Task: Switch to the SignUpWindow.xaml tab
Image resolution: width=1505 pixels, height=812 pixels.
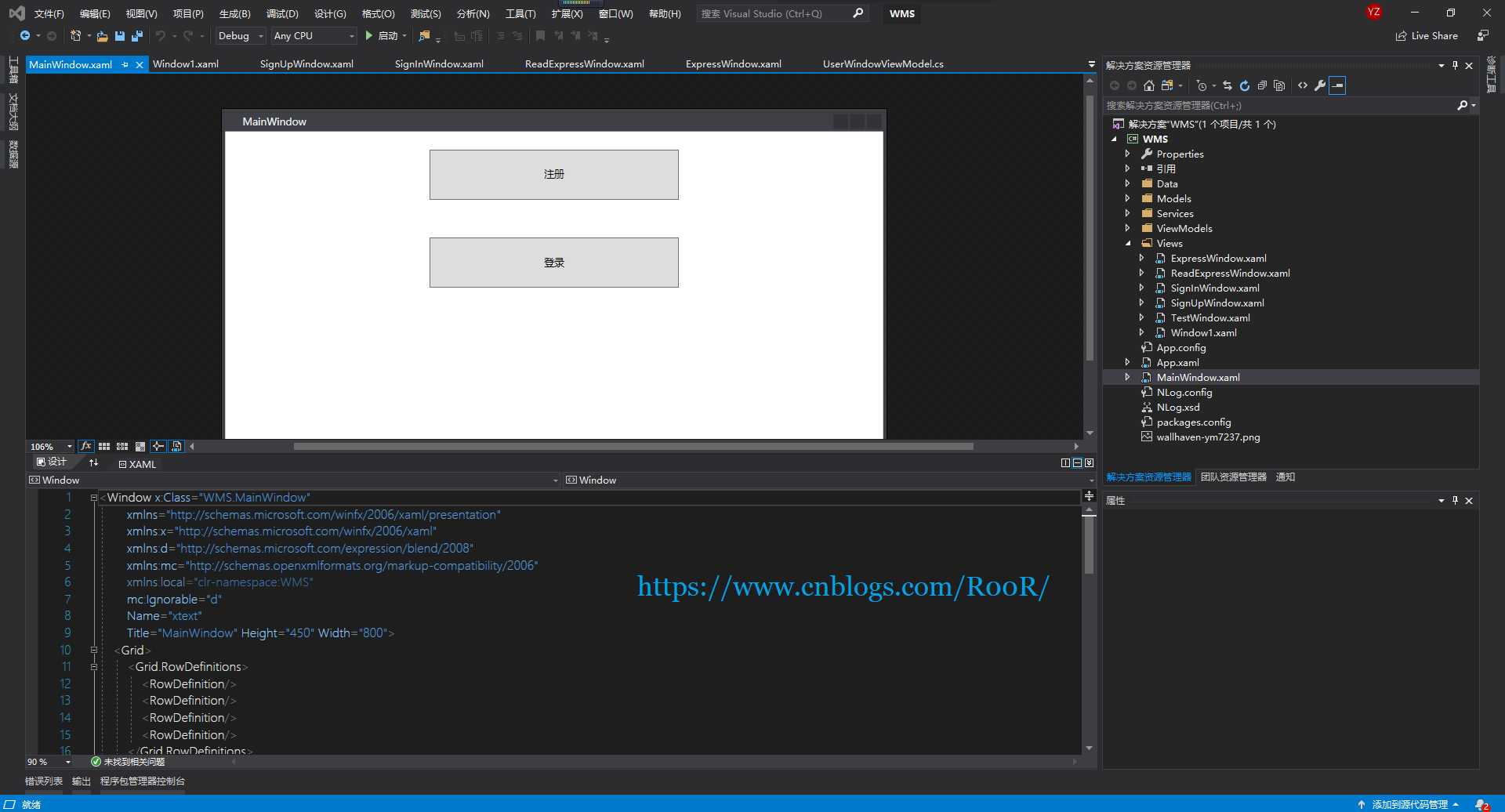Action: pos(306,64)
